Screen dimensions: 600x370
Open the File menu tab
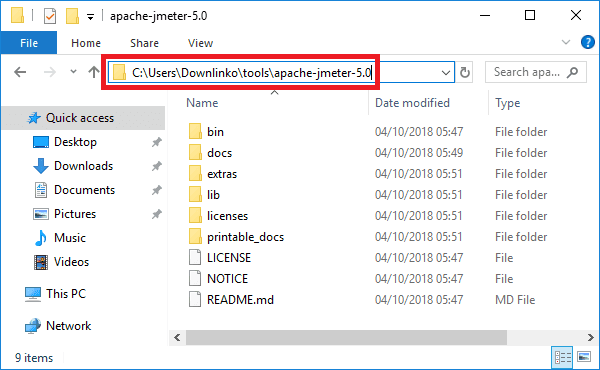pyautogui.click(x=29, y=43)
